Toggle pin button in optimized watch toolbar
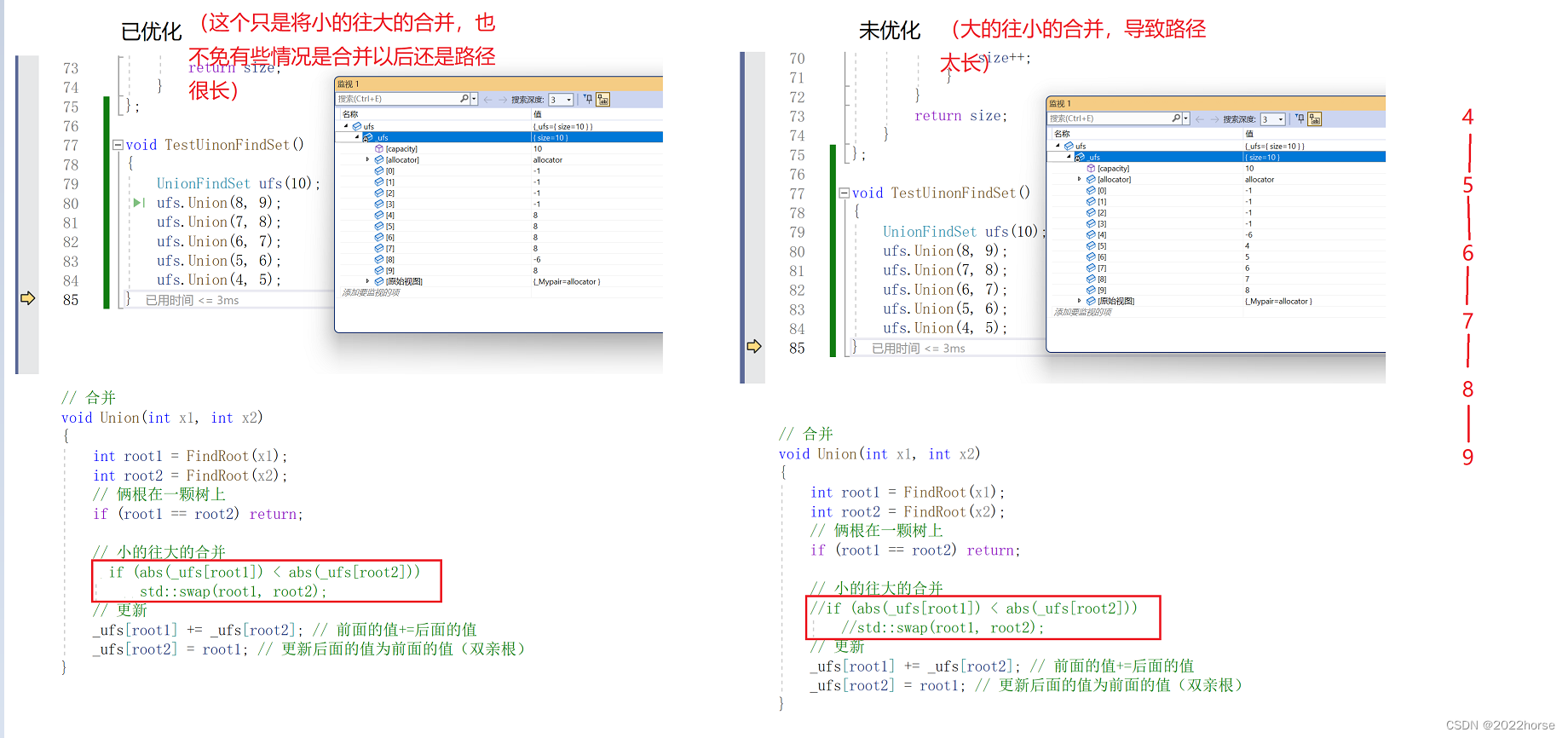This screenshot has height=738, width=1568. click(x=588, y=99)
